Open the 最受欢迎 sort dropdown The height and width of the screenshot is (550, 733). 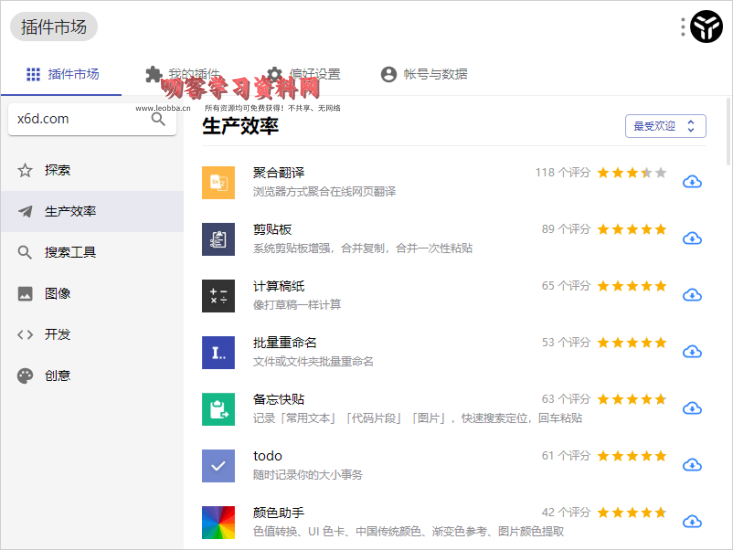(666, 126)
